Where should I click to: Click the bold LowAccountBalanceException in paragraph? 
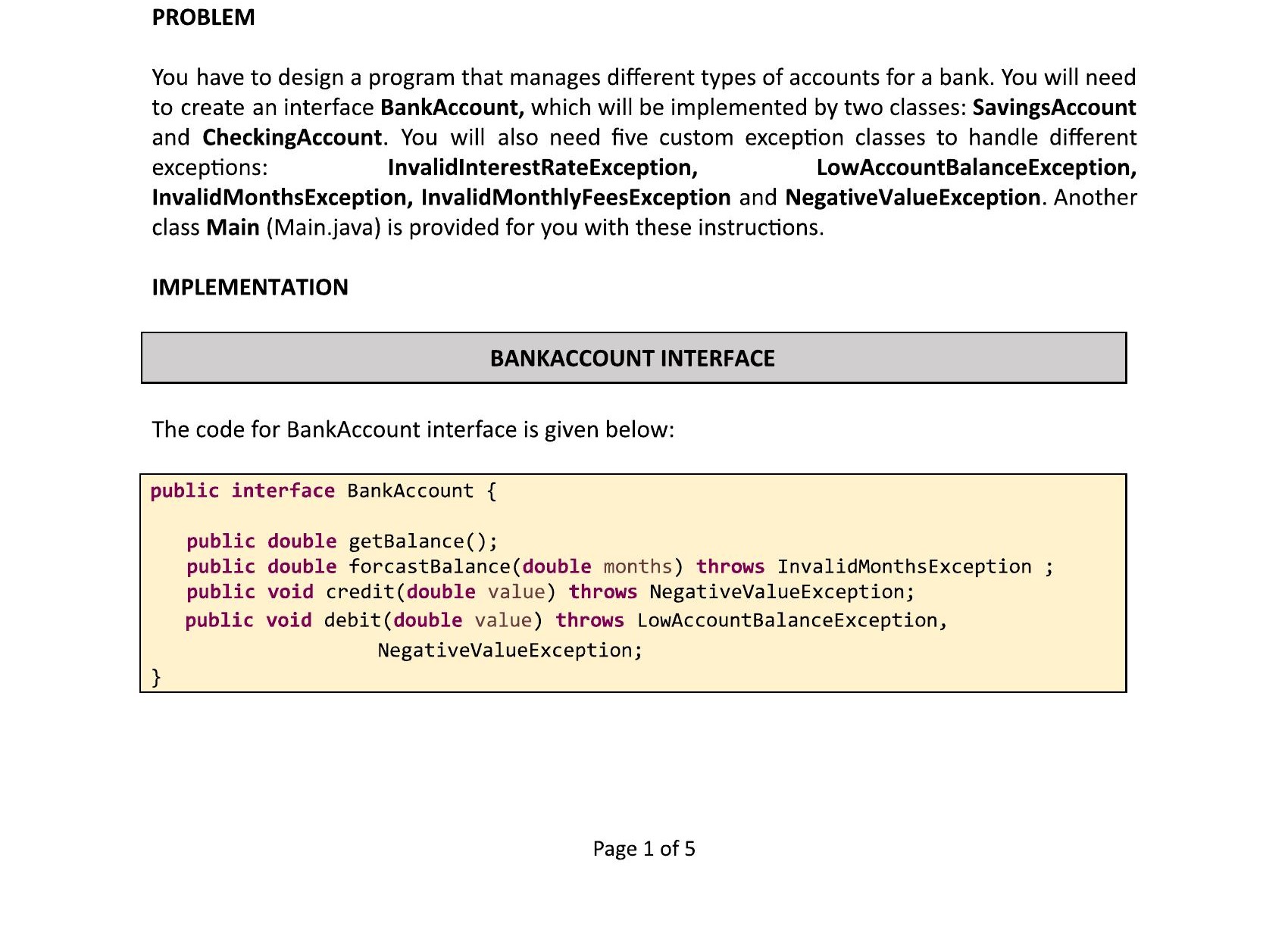tap(976, 167)
